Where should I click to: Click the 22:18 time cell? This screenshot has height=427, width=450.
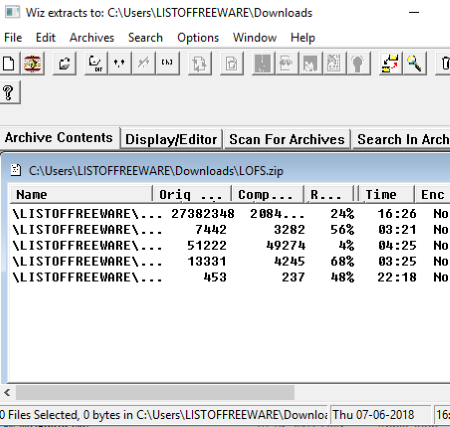397,277
